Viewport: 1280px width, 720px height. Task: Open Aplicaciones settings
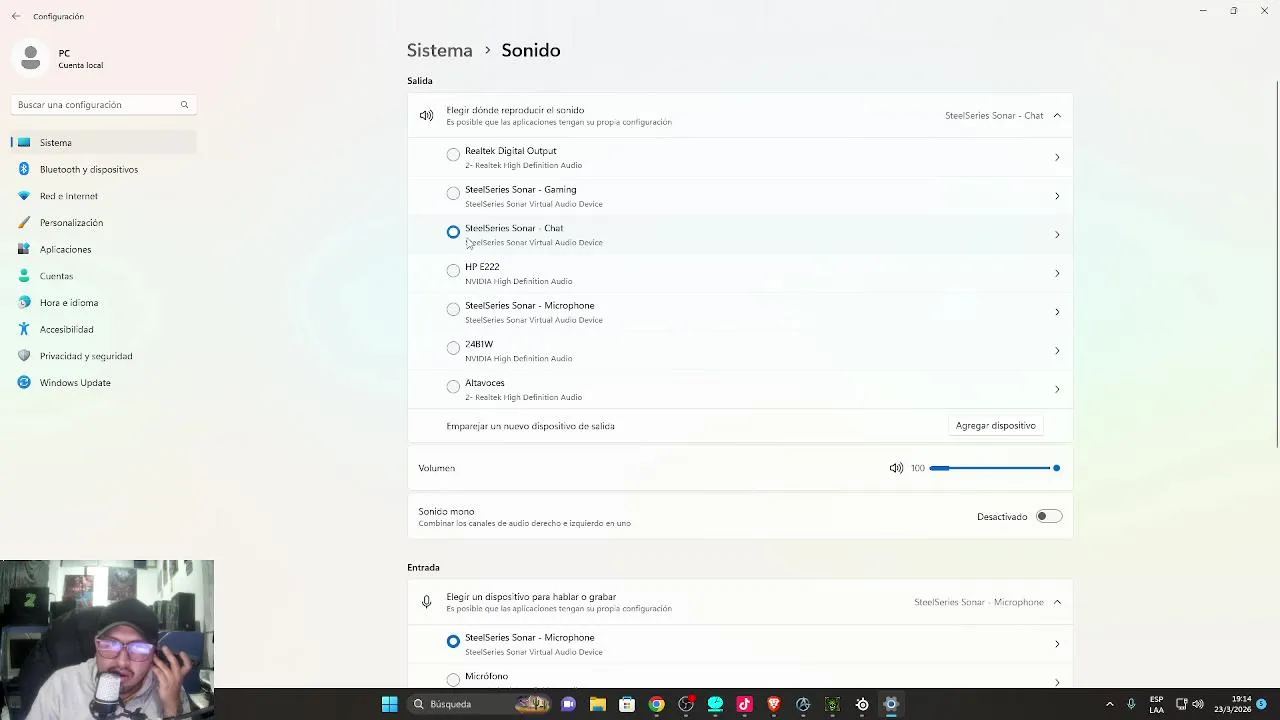click(104, 249)
